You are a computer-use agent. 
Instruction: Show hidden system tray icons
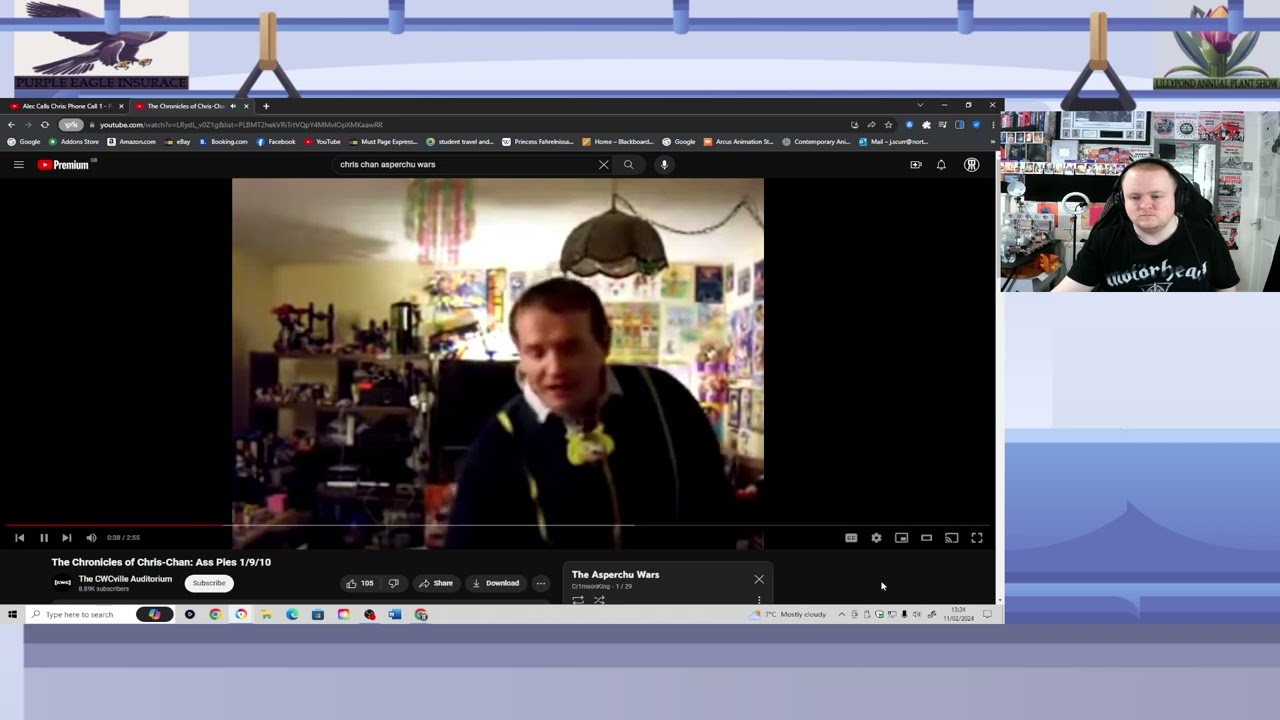(841, 615)
